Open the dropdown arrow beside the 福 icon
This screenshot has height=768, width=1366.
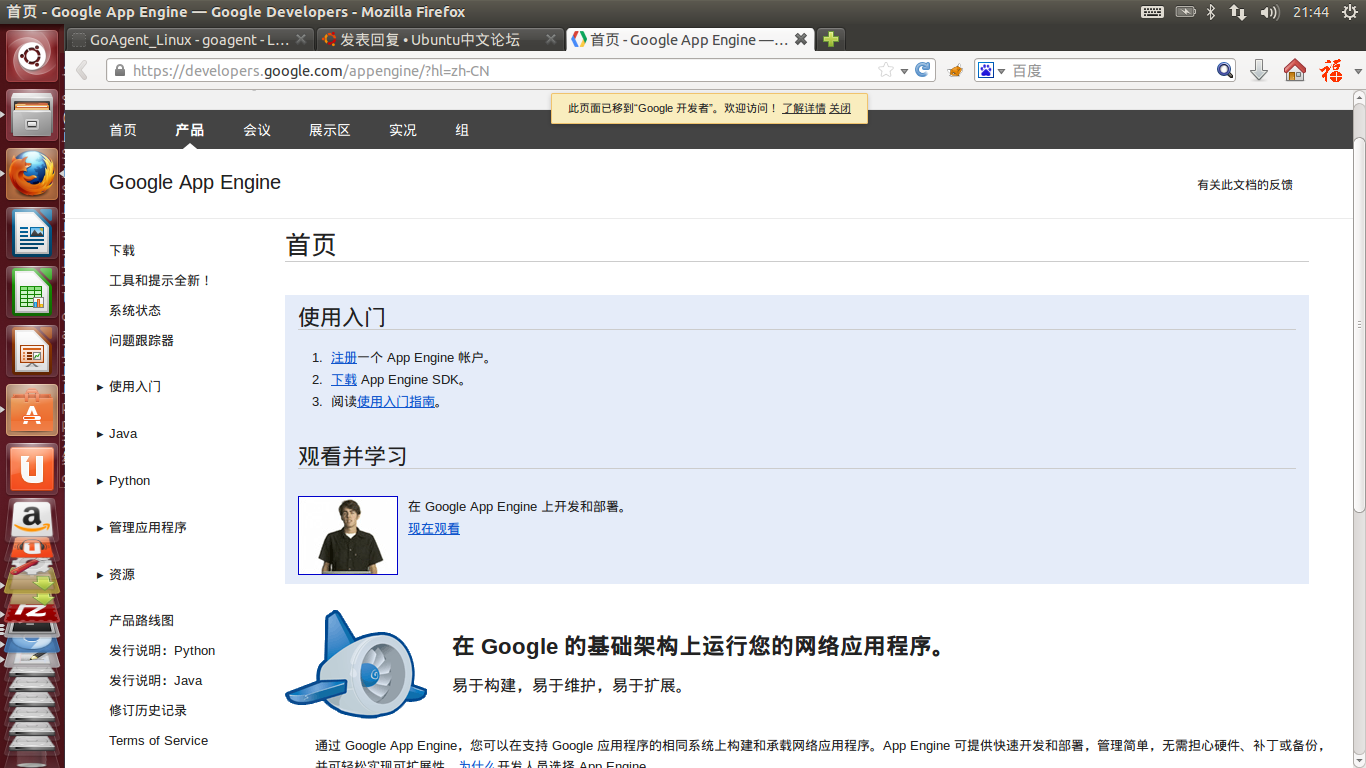tap(1357, 71)
